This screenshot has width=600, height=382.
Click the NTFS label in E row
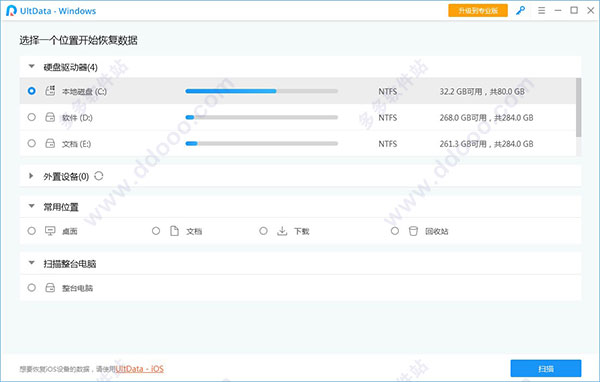[x=388, y=144]
